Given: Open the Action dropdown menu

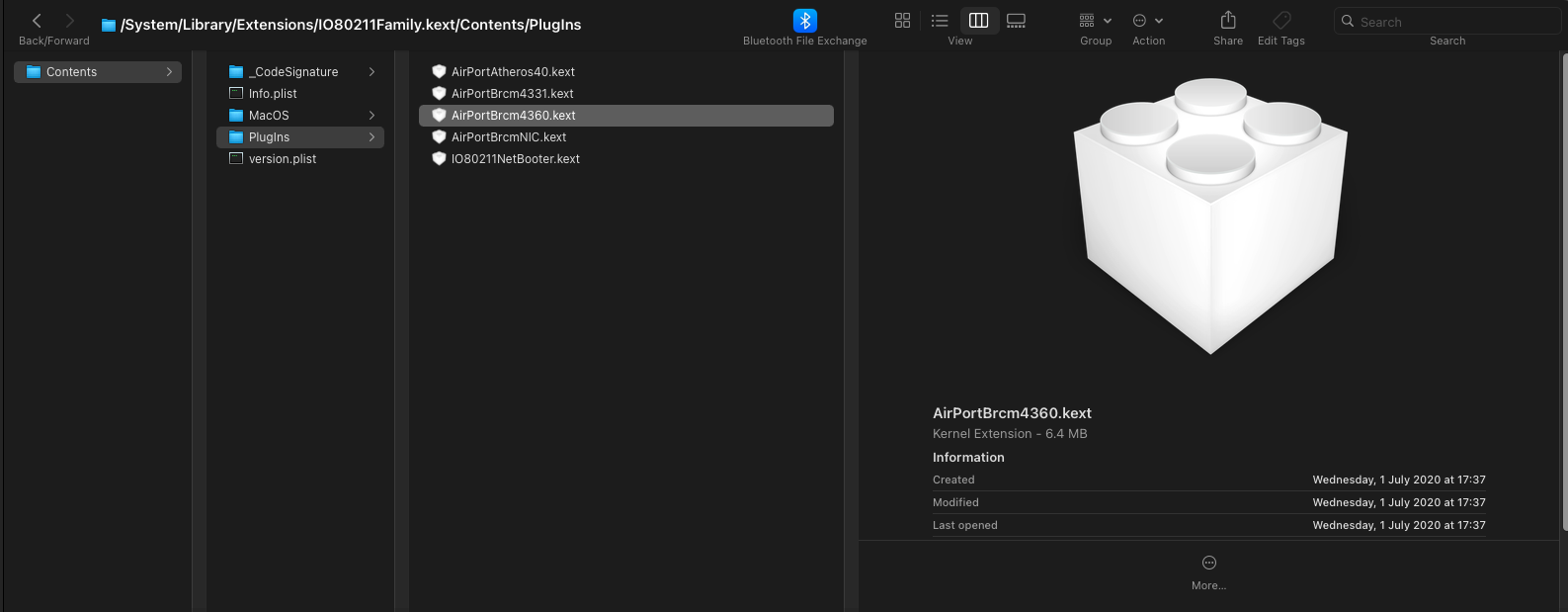Looking at the screenshot, I should click(x=1147, y=21).
